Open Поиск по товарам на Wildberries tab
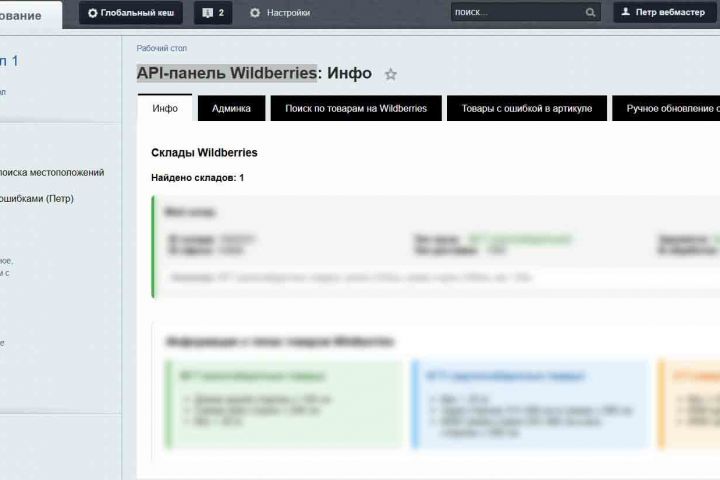 (x=356, y=108)
